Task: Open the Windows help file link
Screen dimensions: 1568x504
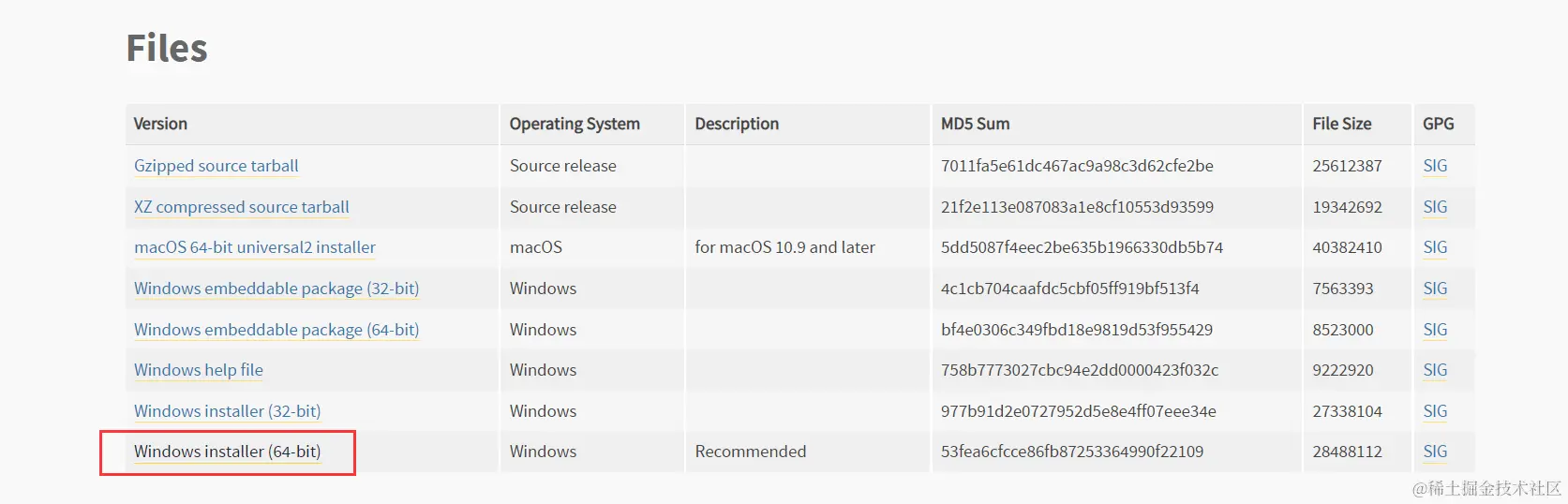Action: [198, 370]
